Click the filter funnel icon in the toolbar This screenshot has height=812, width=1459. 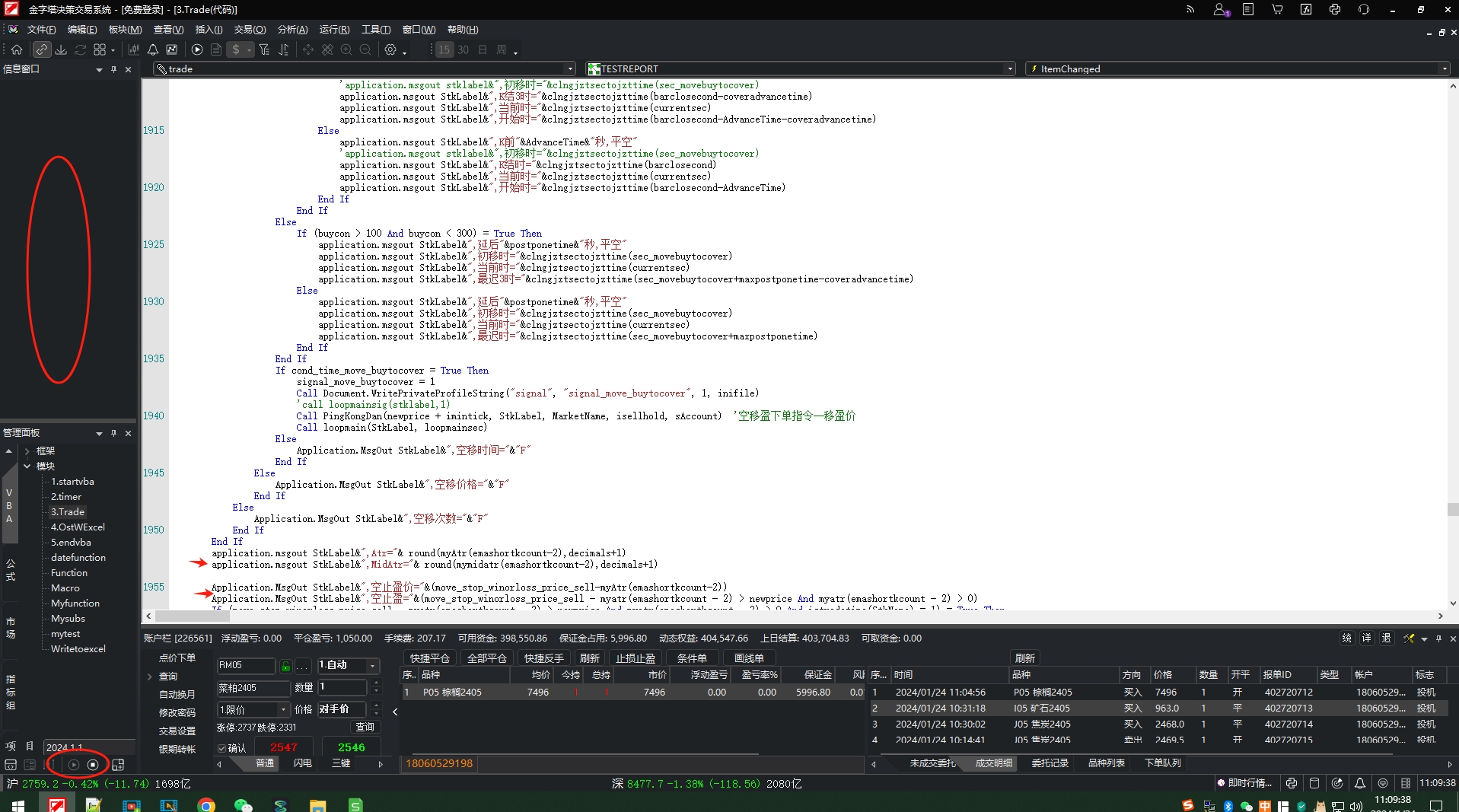[264, 49]
